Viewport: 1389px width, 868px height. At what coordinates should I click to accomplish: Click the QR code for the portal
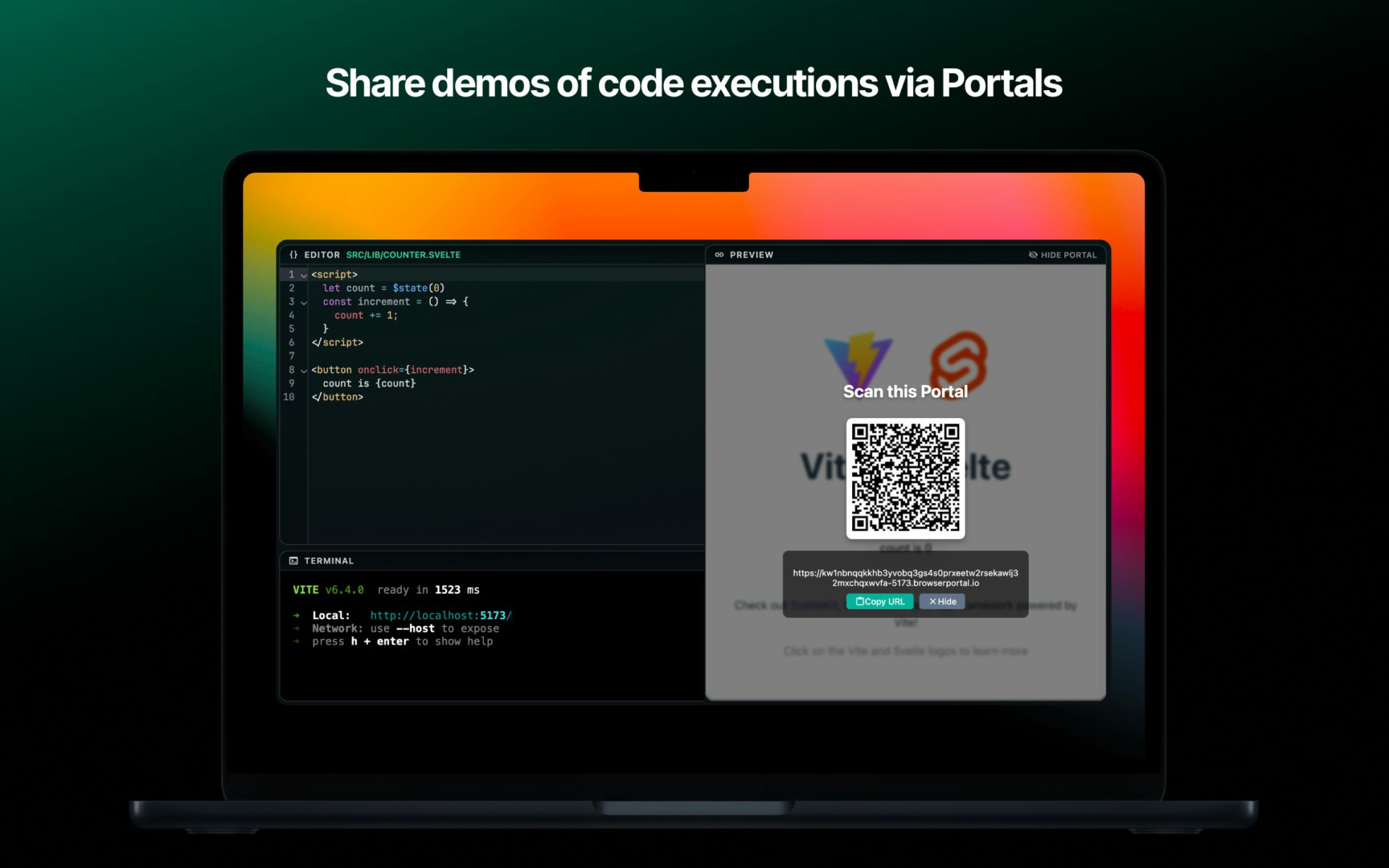905,478
